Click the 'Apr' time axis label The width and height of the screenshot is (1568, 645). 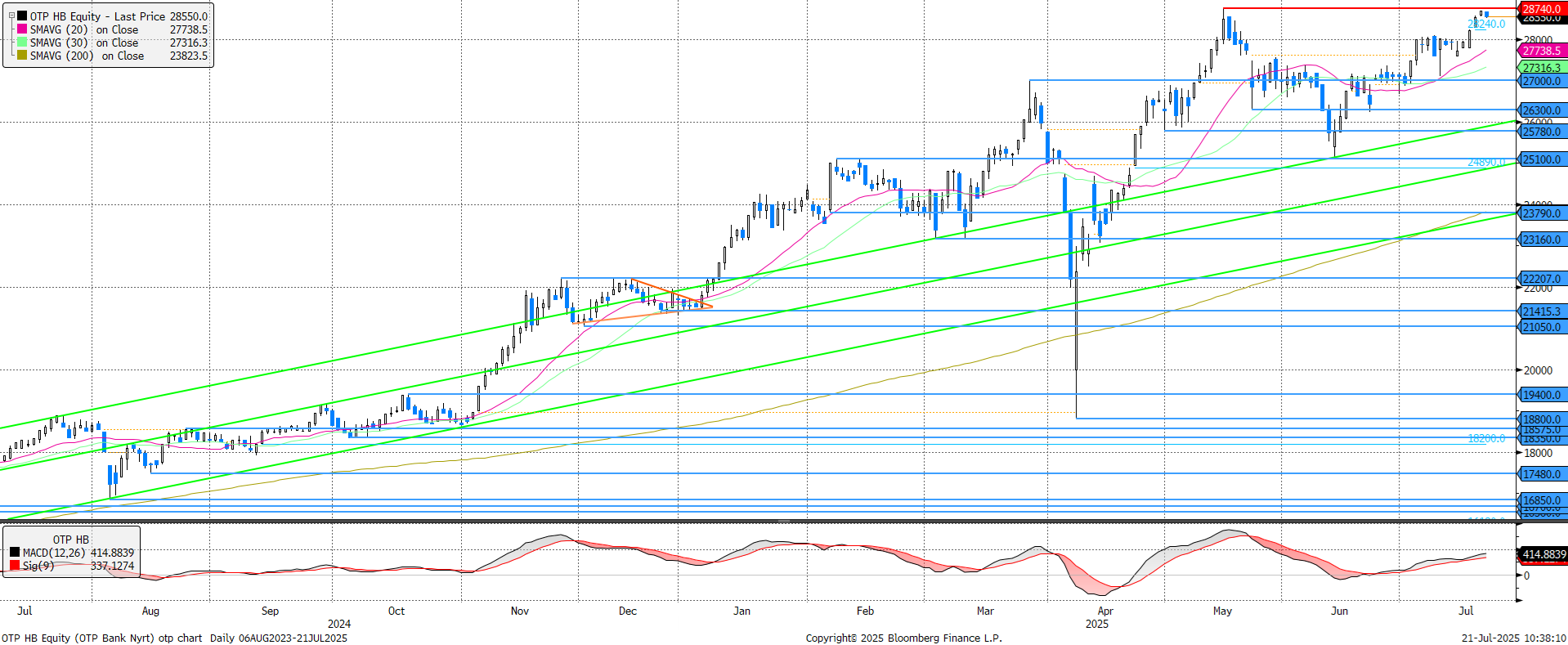point(1105,611)
